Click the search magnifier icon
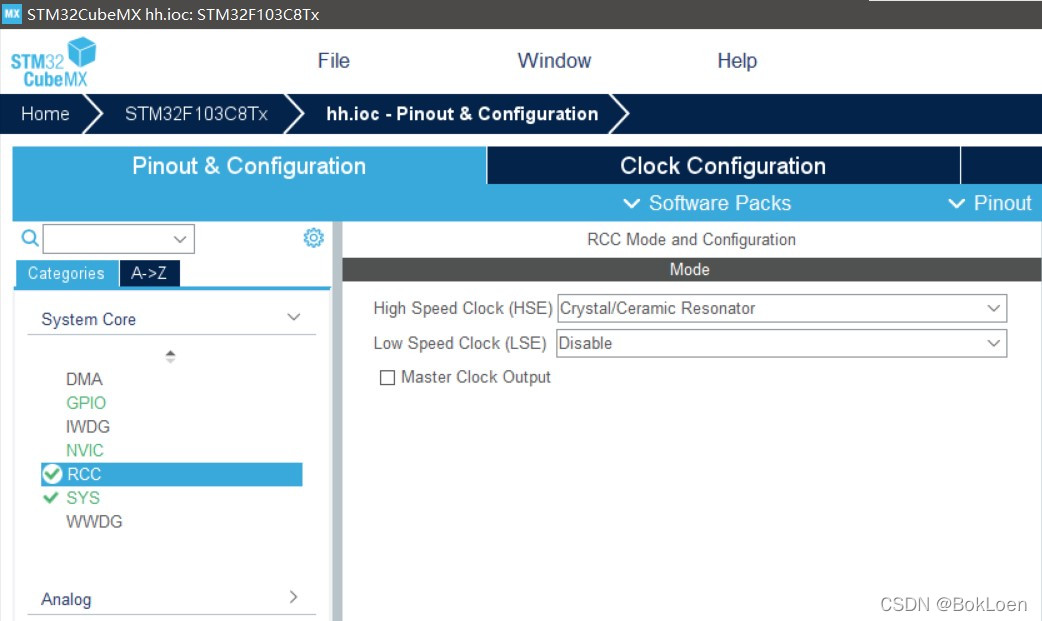The width and height of the screenshot is (1042, 621). [x=29, y=237]
